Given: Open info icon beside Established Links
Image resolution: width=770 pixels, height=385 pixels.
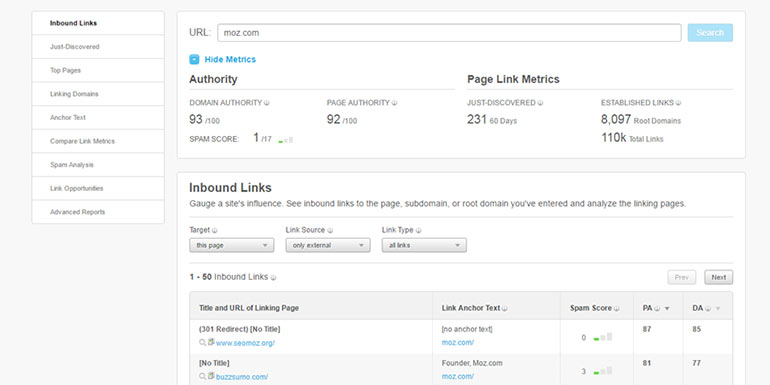Looking at the screenshot, I should 678,103.
